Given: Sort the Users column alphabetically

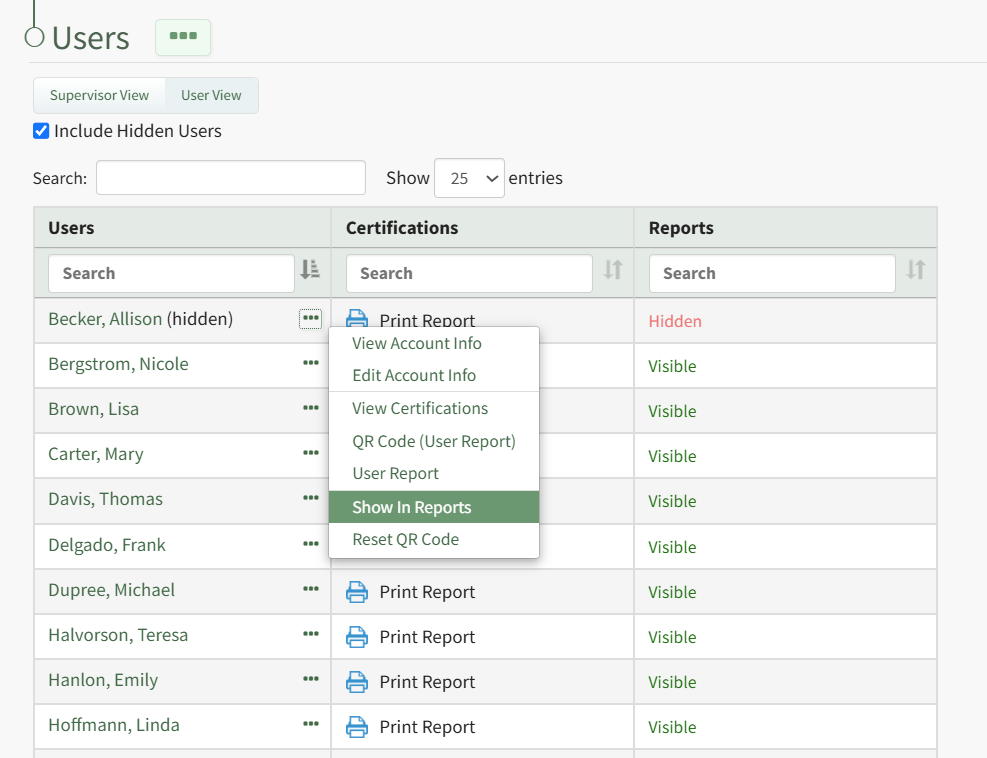Looking at the screenshot, I should [x=310, y=270].
